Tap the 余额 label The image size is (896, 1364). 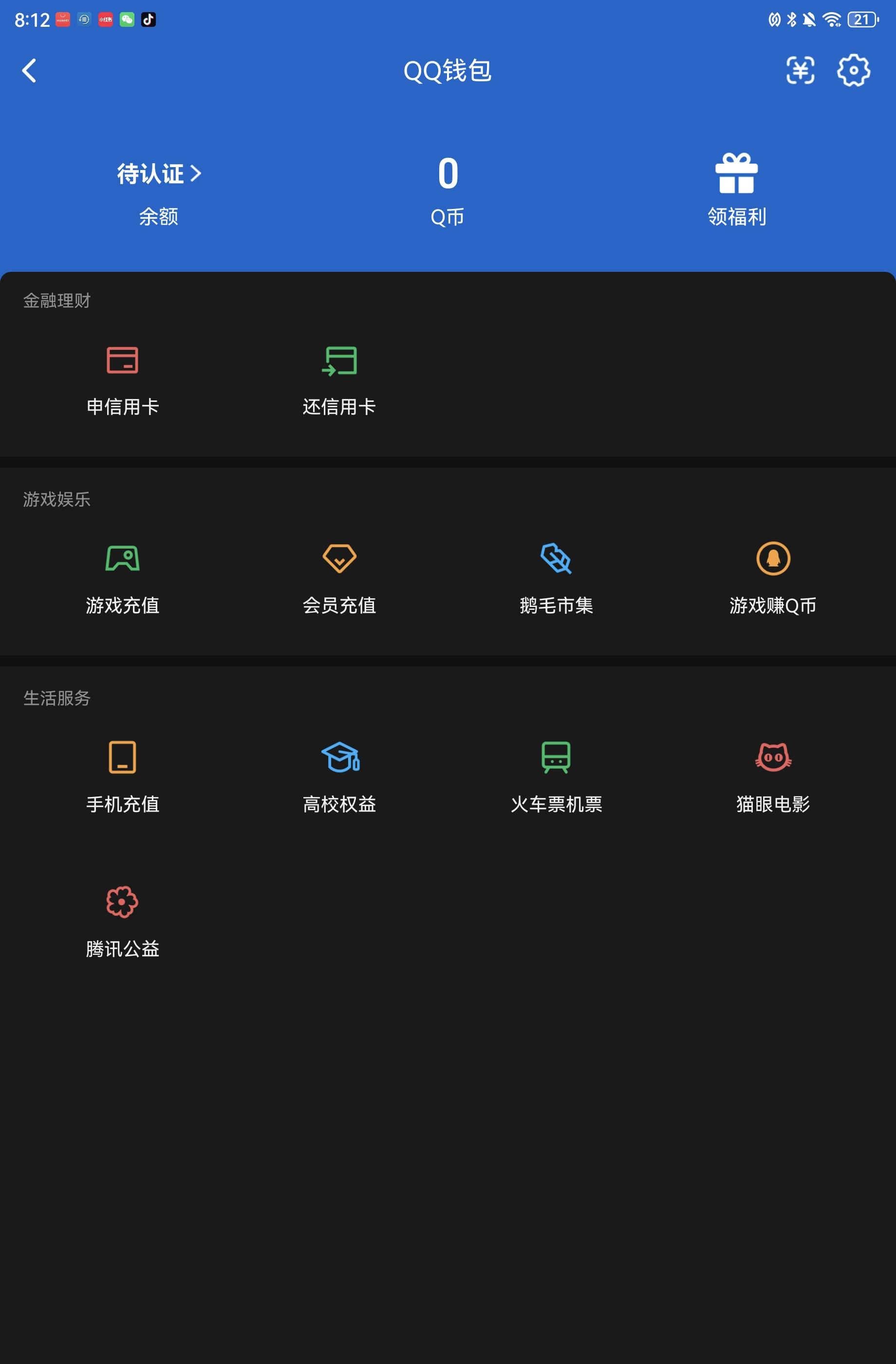[159, 217]
